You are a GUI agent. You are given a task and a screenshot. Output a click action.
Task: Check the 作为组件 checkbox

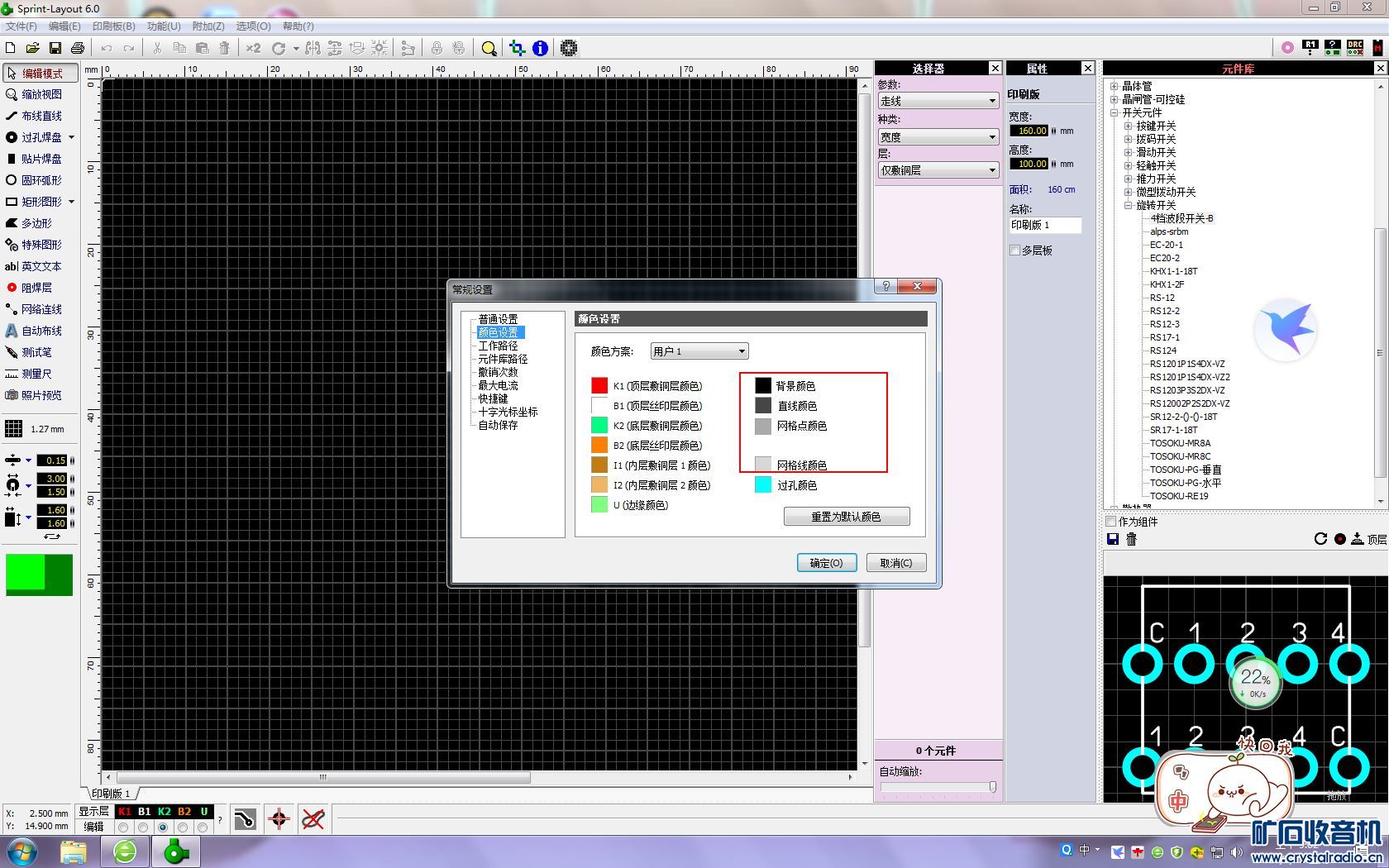point(1111,522)
